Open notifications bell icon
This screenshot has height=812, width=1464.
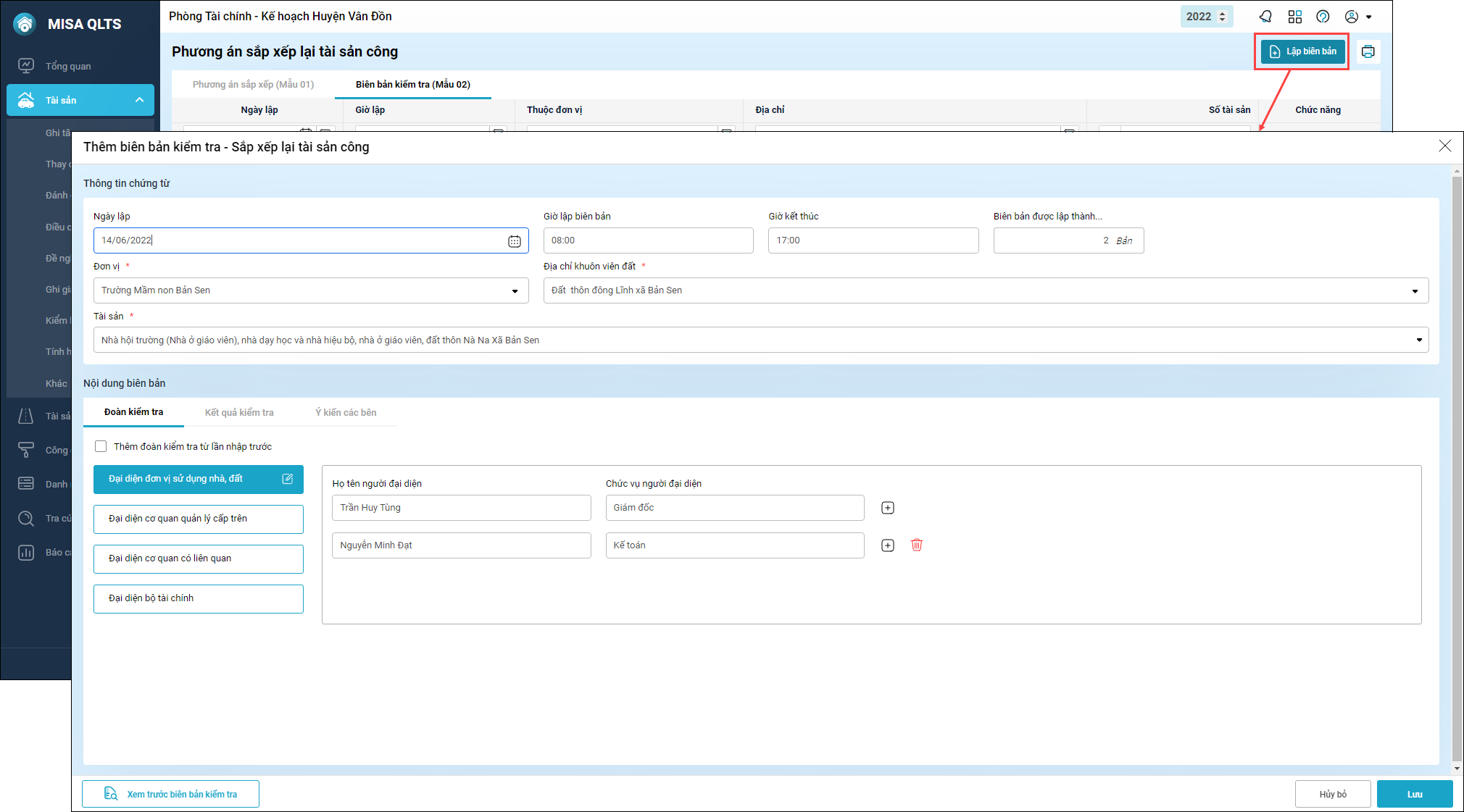[1265, 17]
